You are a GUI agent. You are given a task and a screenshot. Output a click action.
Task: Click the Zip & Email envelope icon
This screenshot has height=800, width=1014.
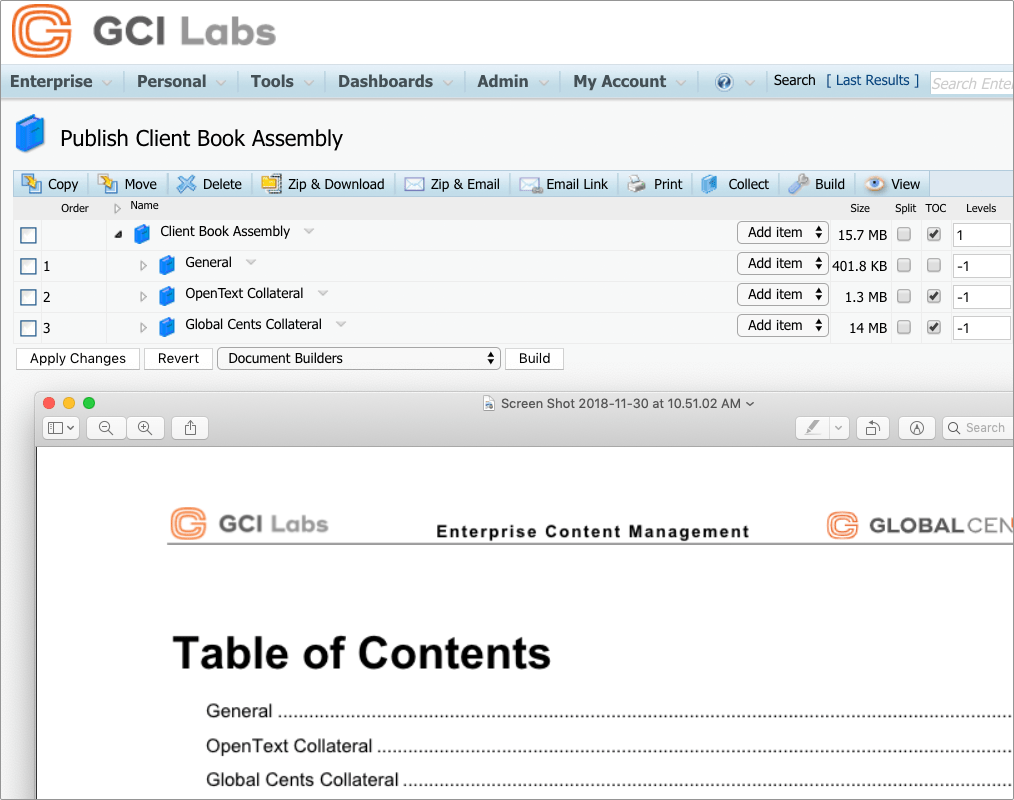tap(414, 184)
